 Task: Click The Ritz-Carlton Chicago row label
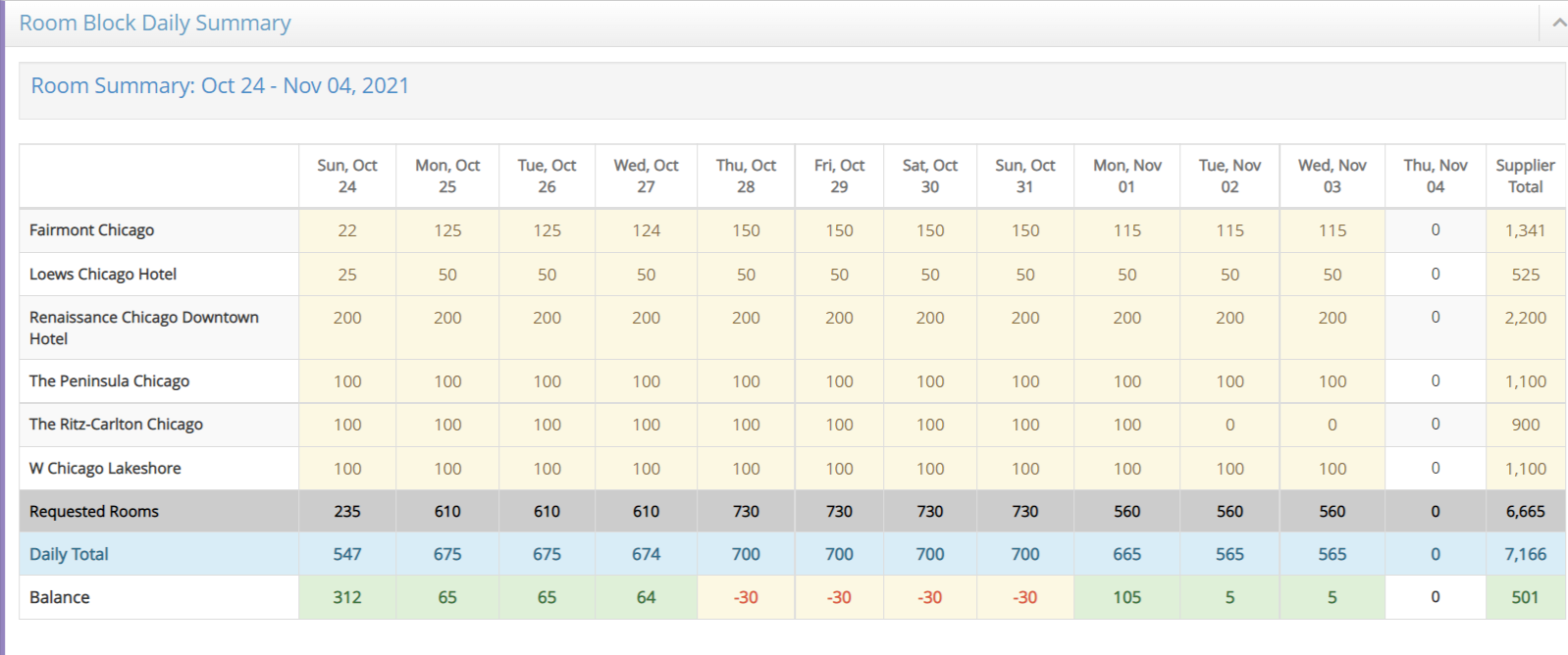[116, 425]
